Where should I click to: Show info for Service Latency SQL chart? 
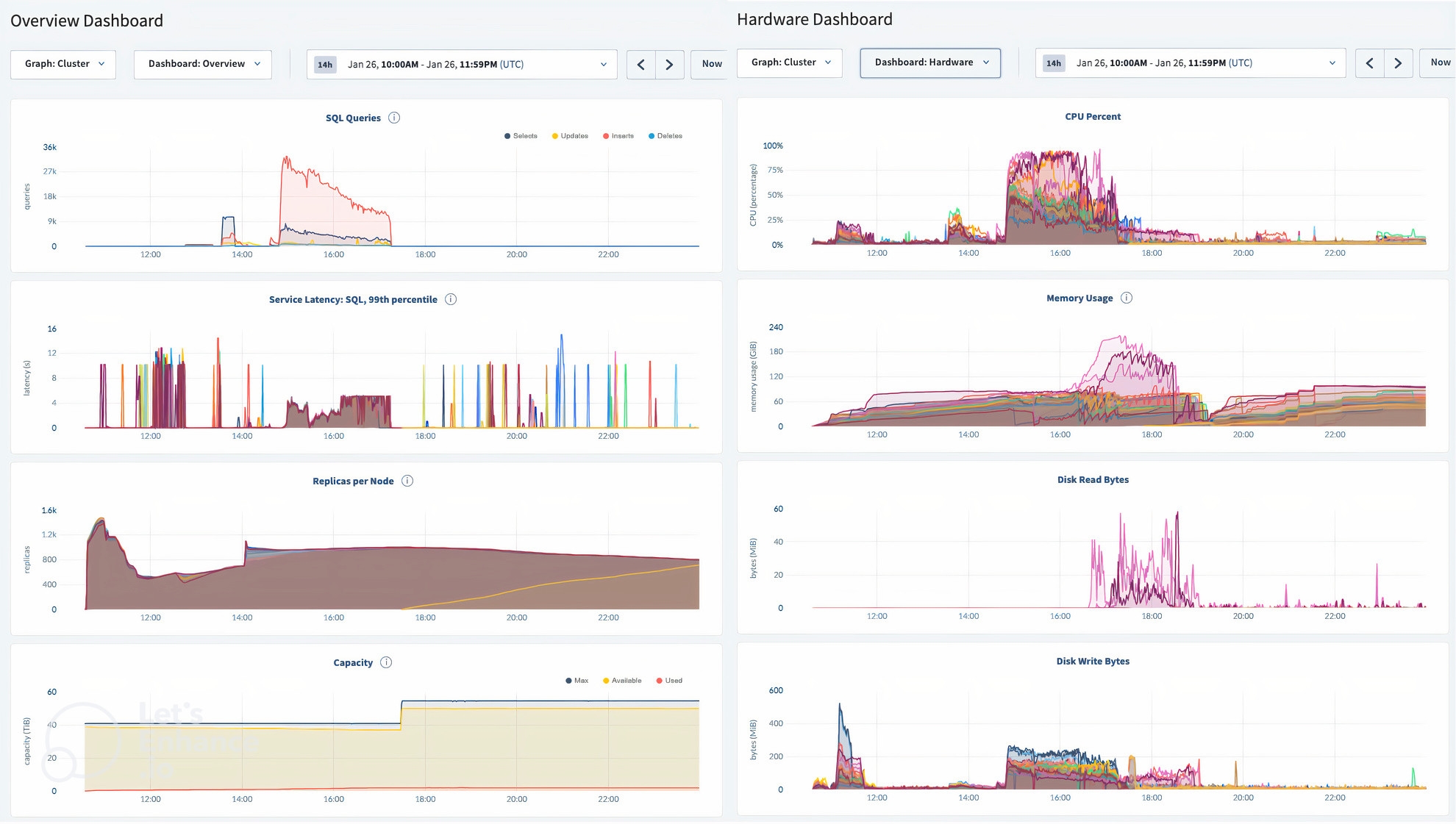[x=451, y=299]
